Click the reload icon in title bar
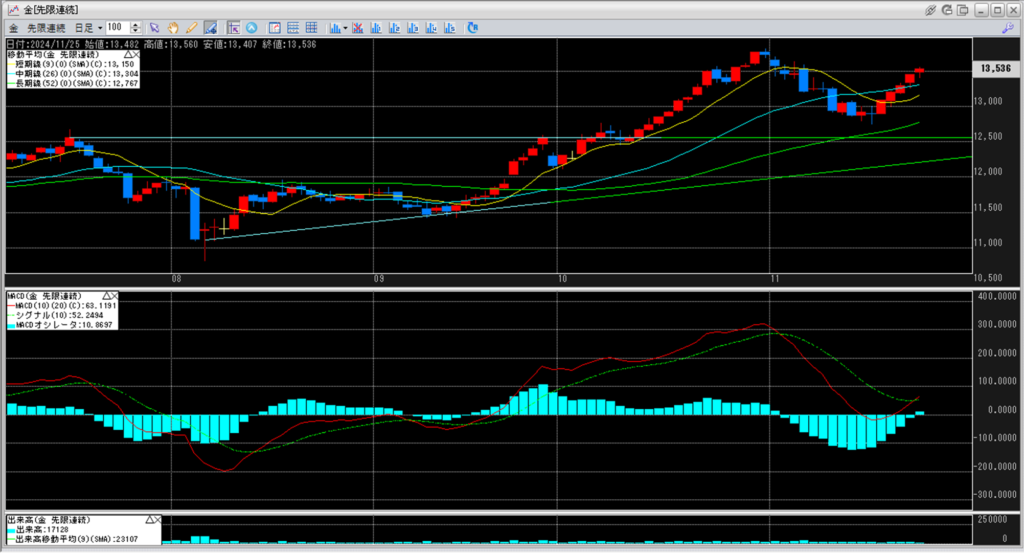1024x553 pixels. 949,9
